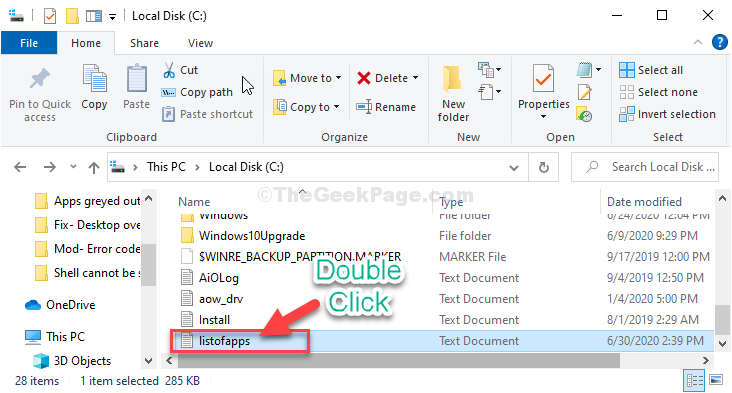
Task: Switch to the Home ribbon tab
Action: pos(86,43)
